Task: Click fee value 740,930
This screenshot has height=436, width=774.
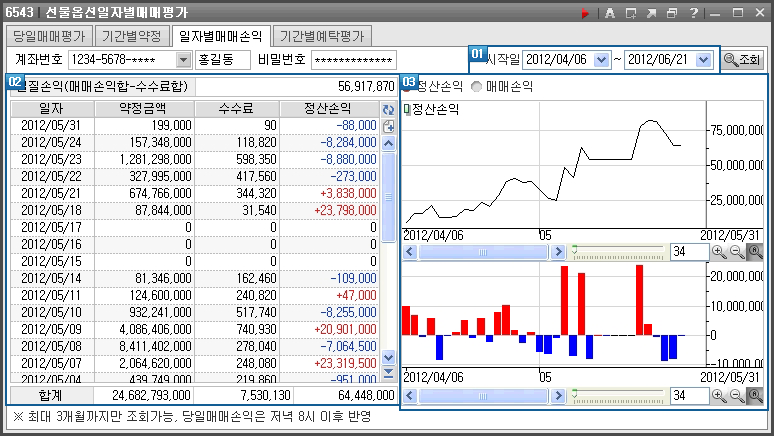Action: pos(256,329)
